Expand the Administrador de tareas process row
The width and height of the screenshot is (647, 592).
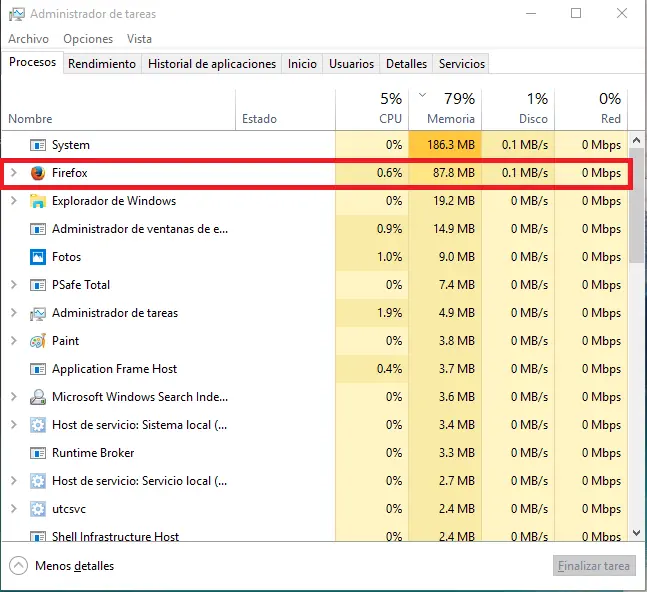click(14, 313)
